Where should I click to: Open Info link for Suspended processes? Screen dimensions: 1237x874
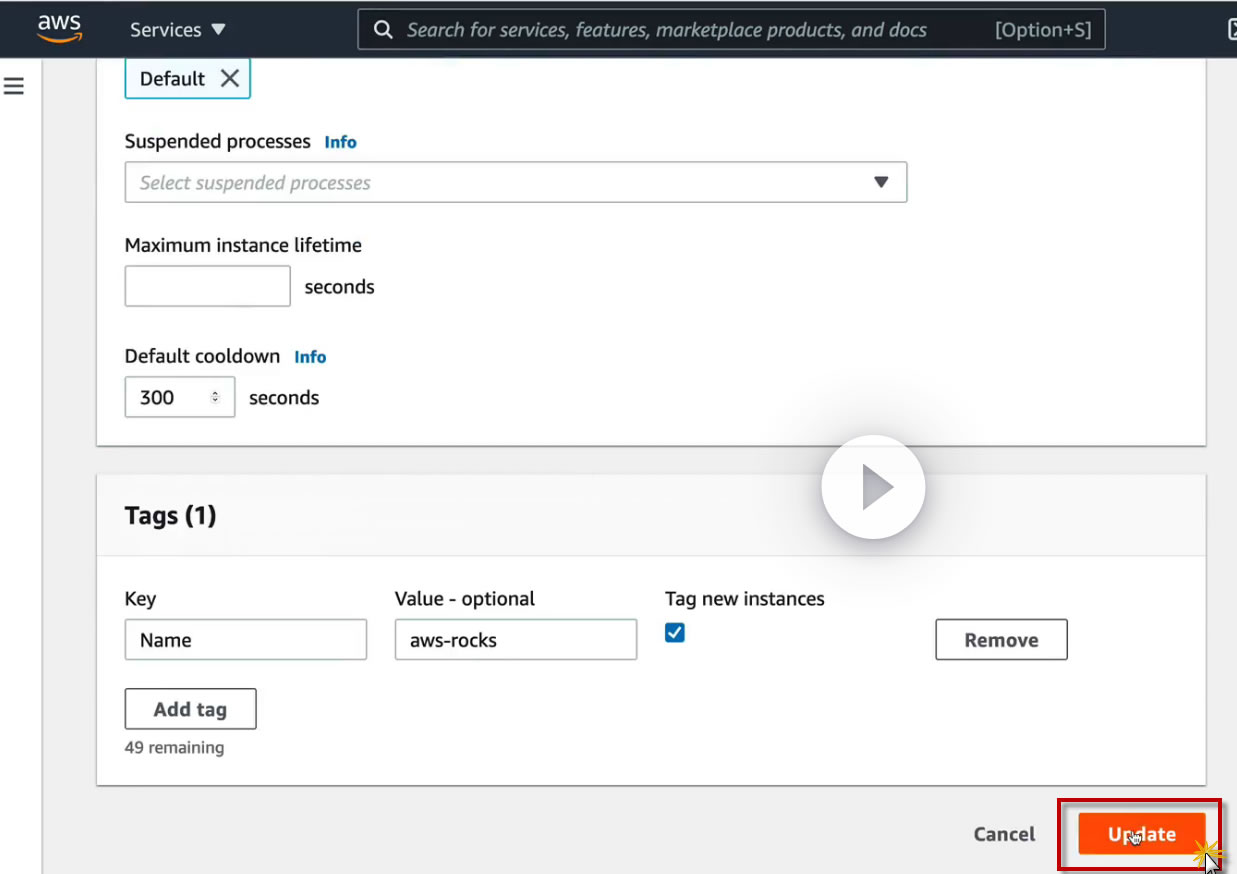click(340, 142)
